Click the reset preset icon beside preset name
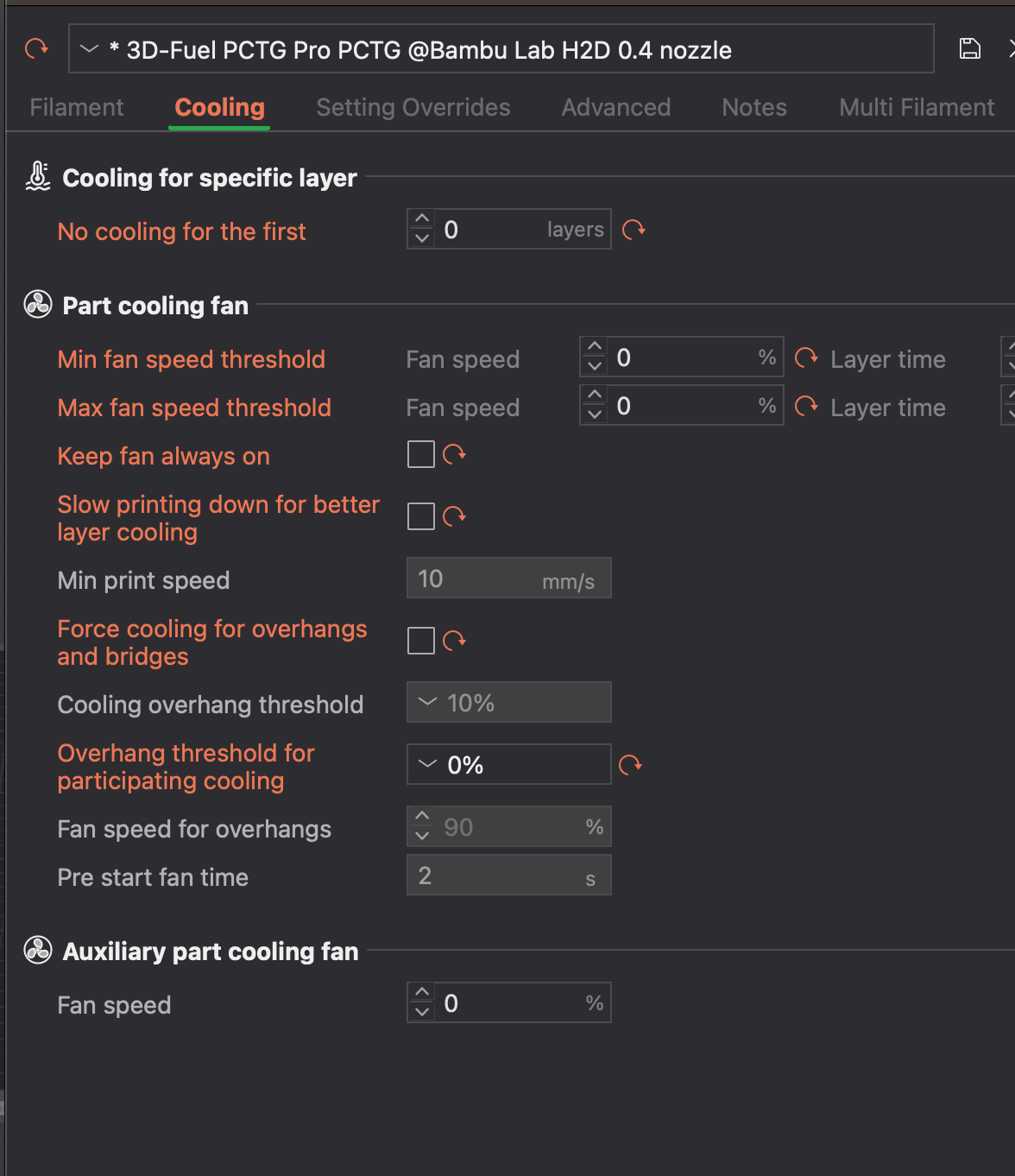Viewport: 1015px width, 1176px height. [36, 48]
